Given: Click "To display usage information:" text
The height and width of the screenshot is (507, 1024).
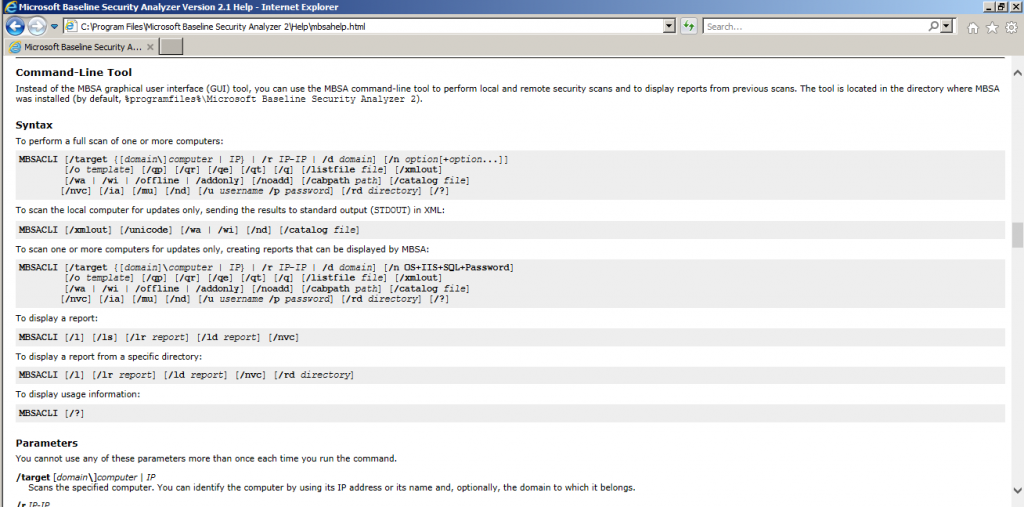Looking at the screenshot, I should (x=78, y=394).
